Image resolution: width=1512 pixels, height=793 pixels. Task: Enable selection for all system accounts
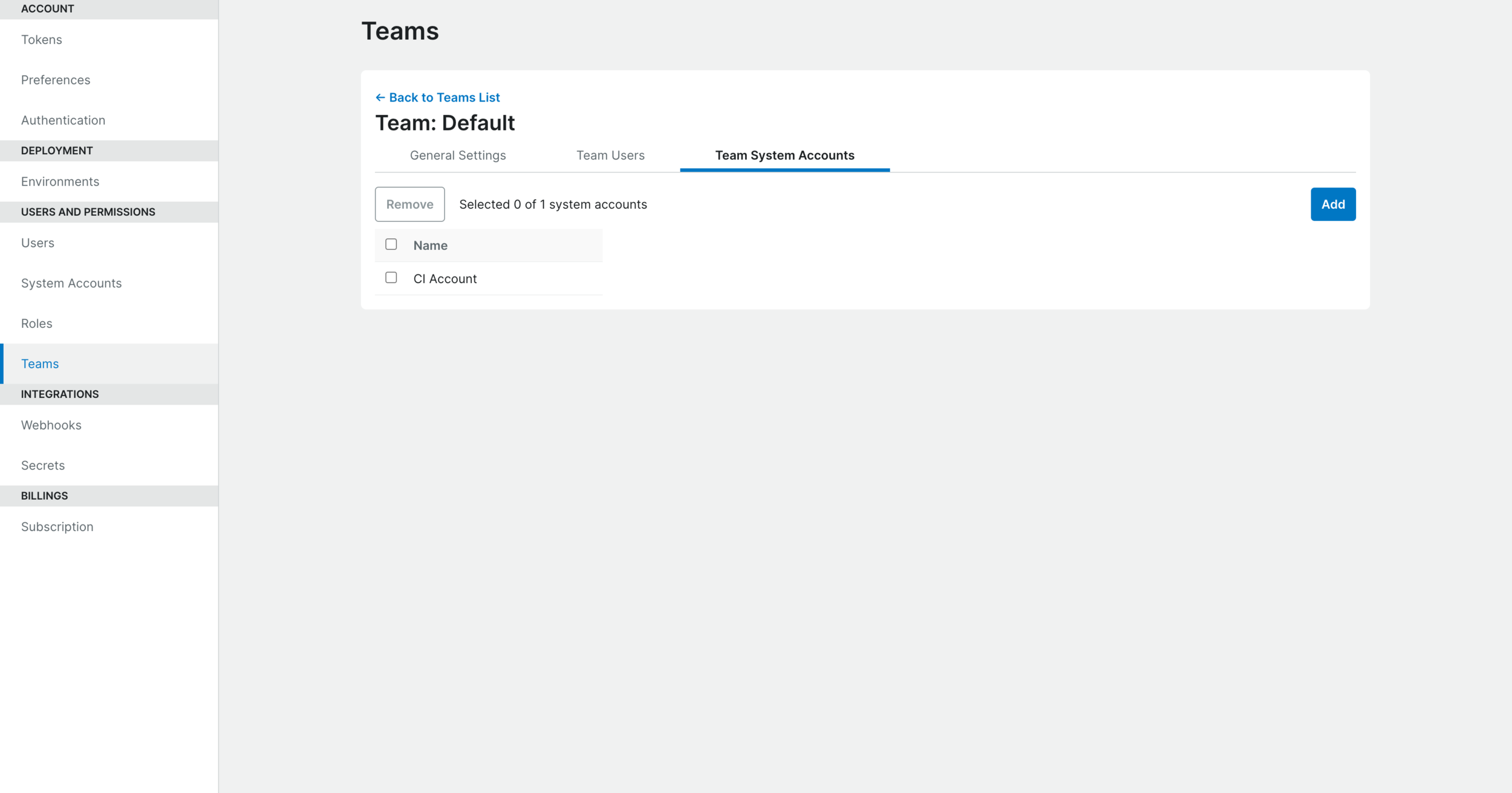point(392,245)
